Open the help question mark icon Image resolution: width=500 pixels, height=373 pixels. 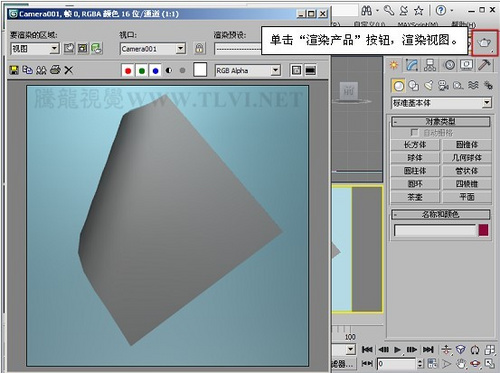tap(441, 11)
